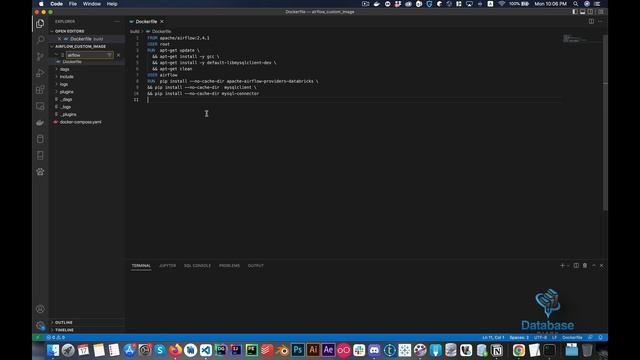Viewport: 640px width, 360px height.
Task: Select Dockerfile in the file tree
Action: 72,62
